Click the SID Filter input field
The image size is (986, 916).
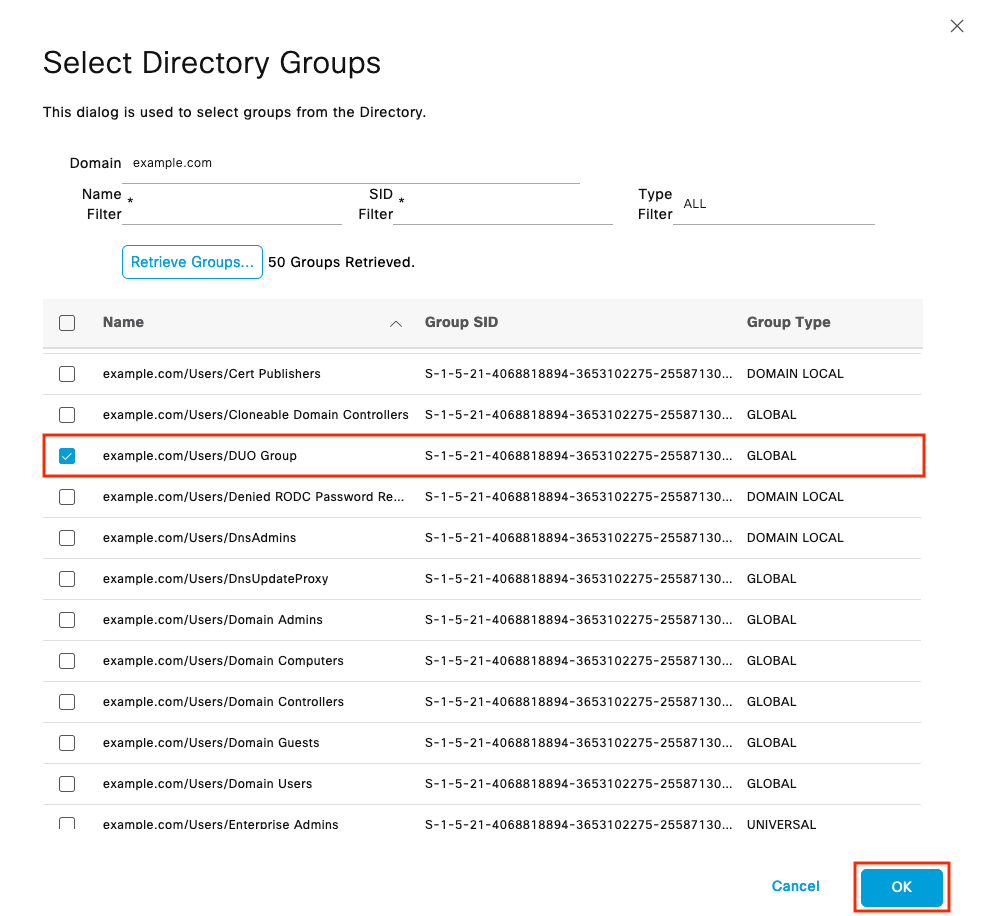pyautogui.click(x=503, y=204)
